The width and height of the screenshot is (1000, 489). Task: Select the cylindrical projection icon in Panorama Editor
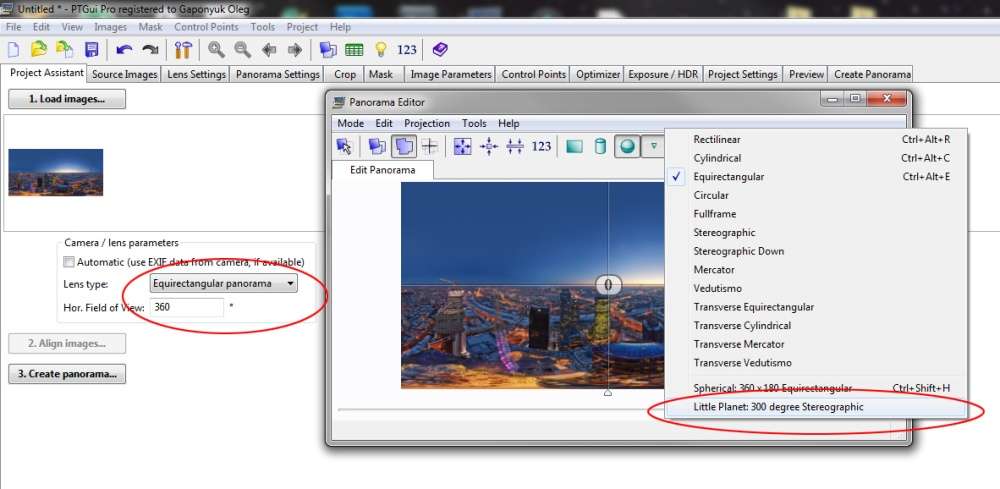601,146
